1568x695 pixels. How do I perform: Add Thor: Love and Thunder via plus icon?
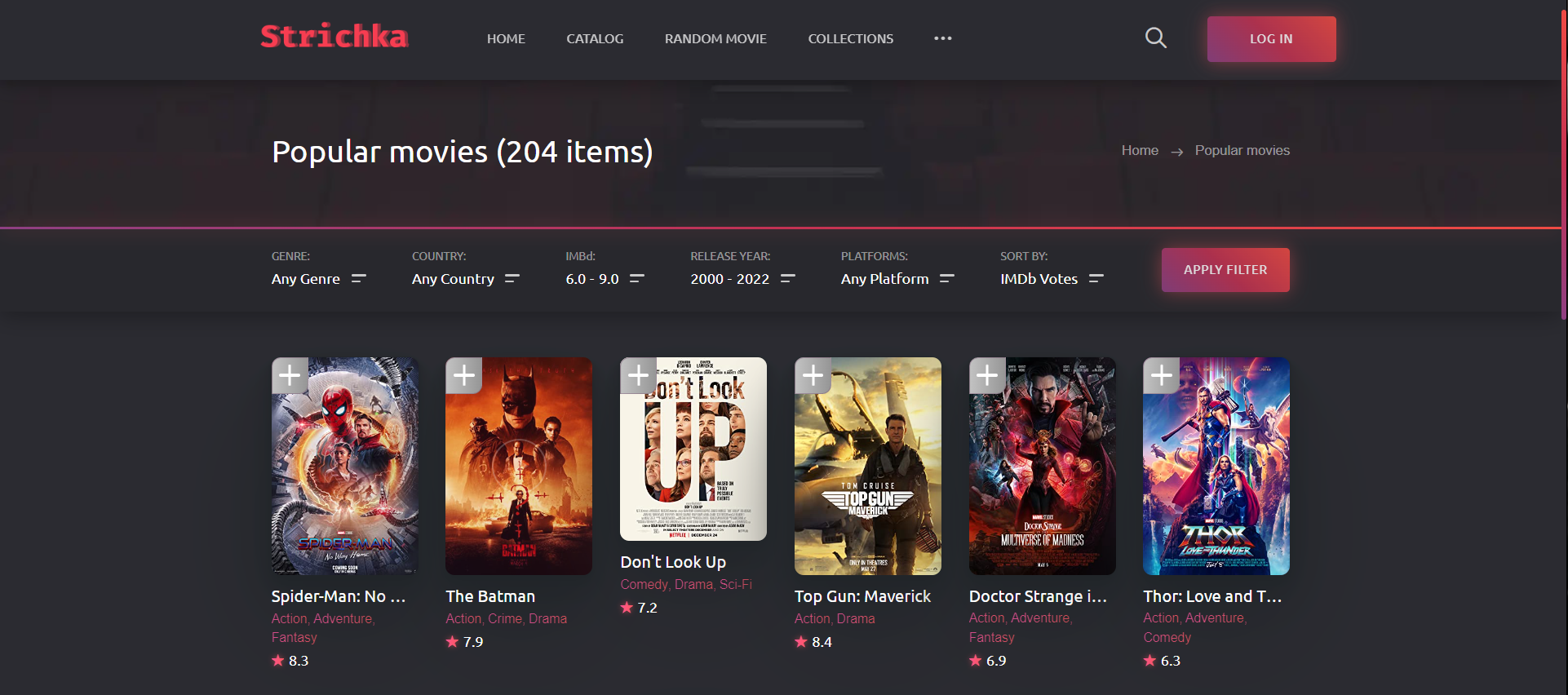pos(1162,375)
